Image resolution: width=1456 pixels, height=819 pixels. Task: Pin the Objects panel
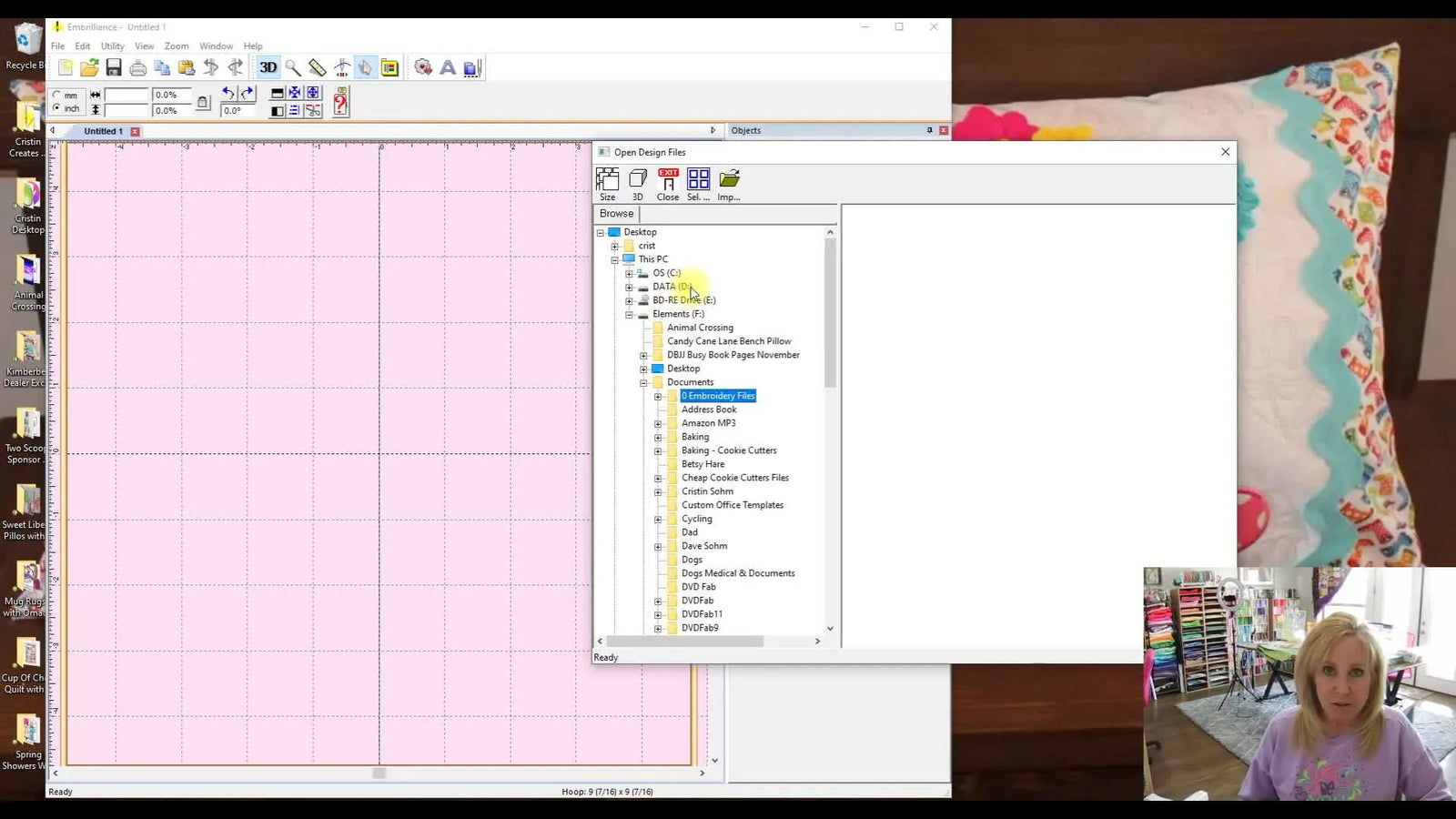point(929,130)
